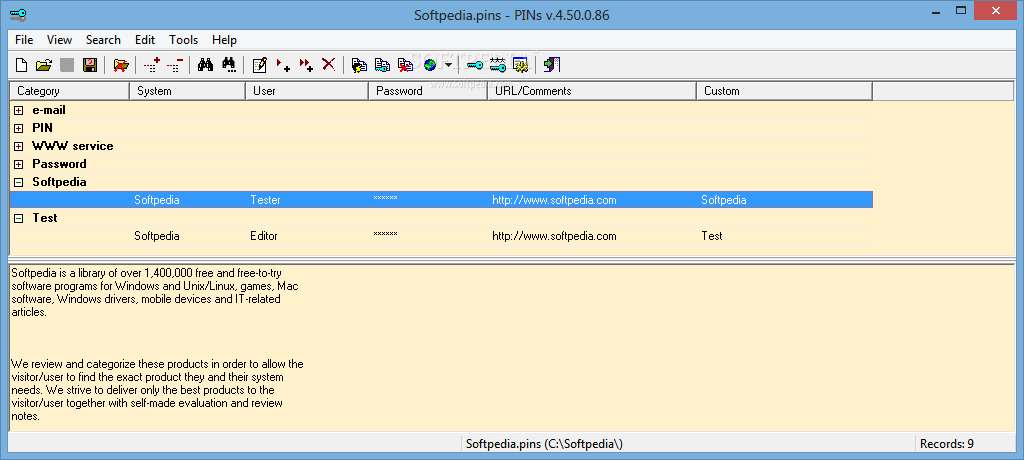
Task: Click 'Records: 9' in status bar
Action: pyautogui.click(x=946, y=444)
